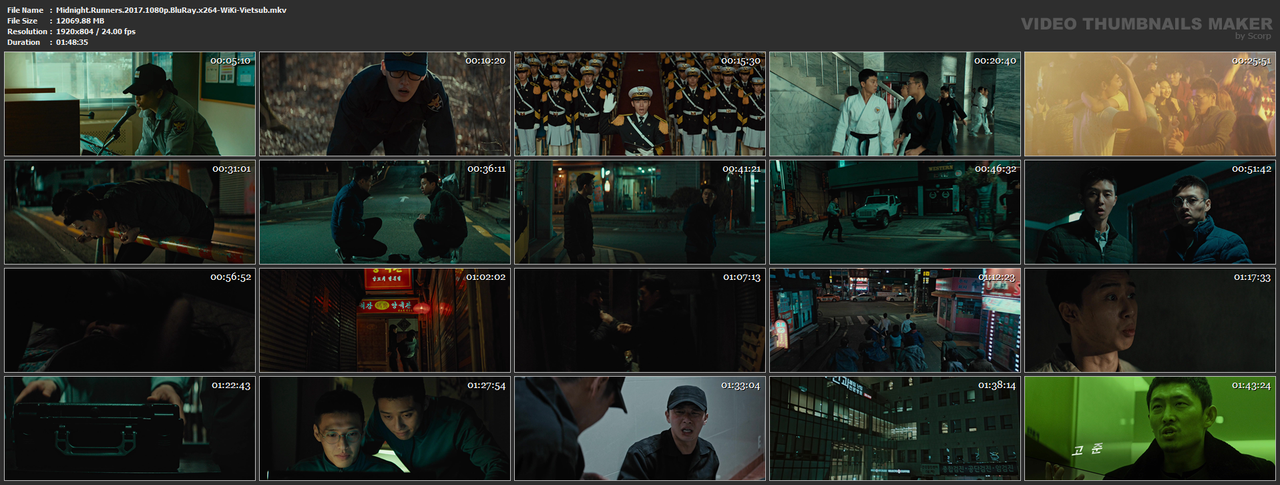Pick the parade thumbnail at 00:15:30
The image size is (1280, 485).
pyautogui.click(x=640, y=104)
